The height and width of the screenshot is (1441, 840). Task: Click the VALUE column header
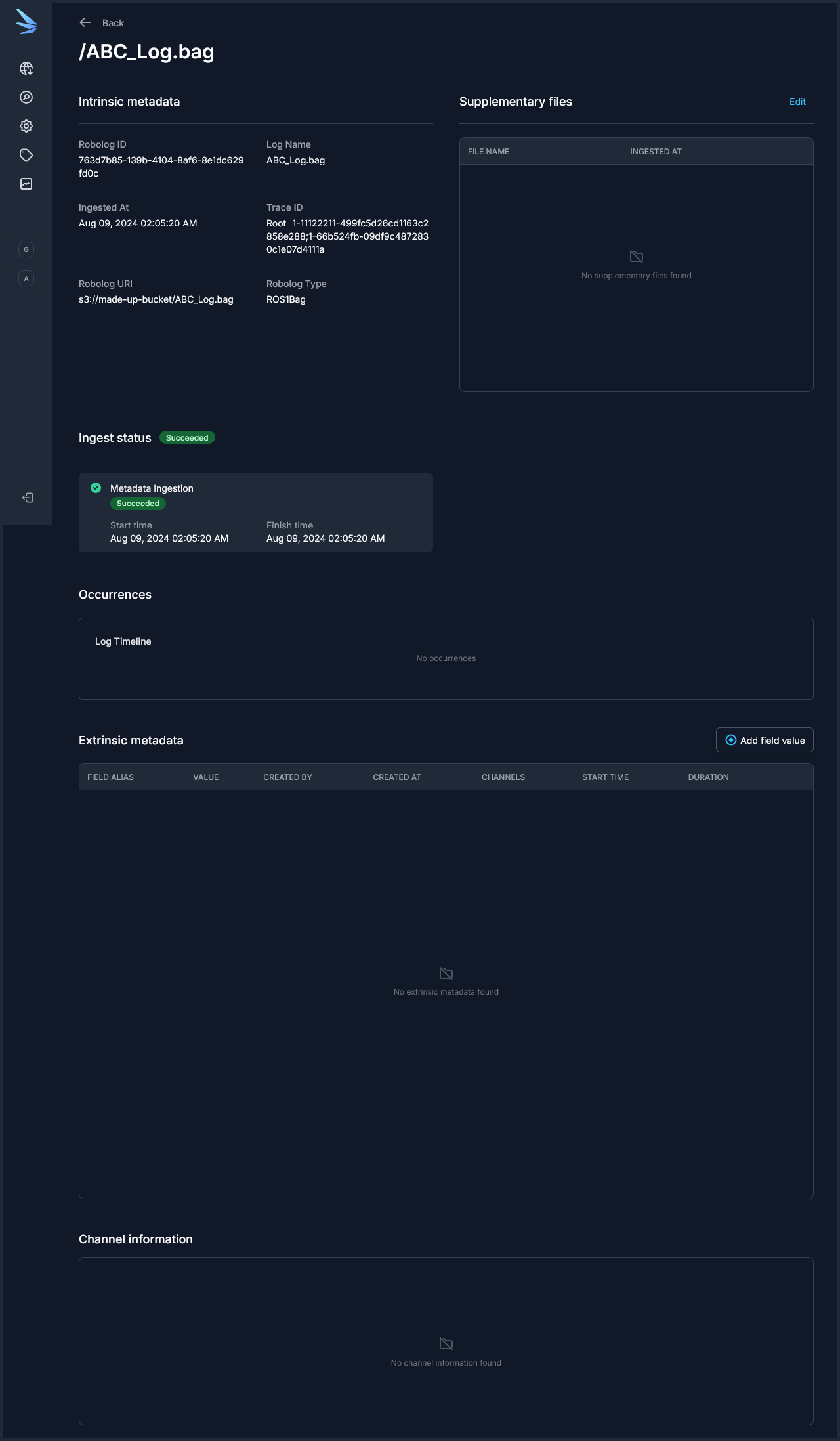point(205,777)
